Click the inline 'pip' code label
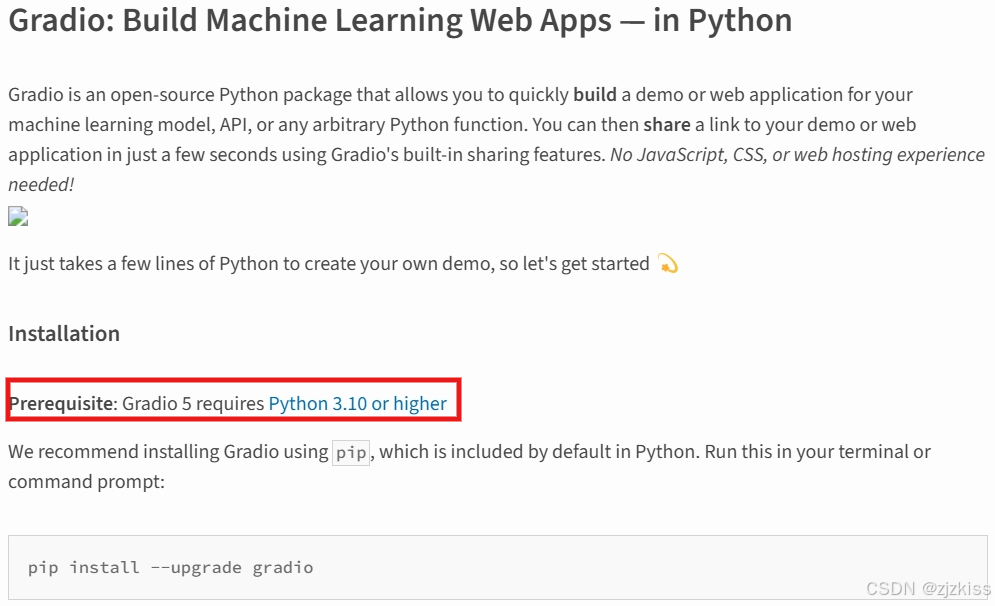This screenshot has width=995, height=606. (351, 452)
